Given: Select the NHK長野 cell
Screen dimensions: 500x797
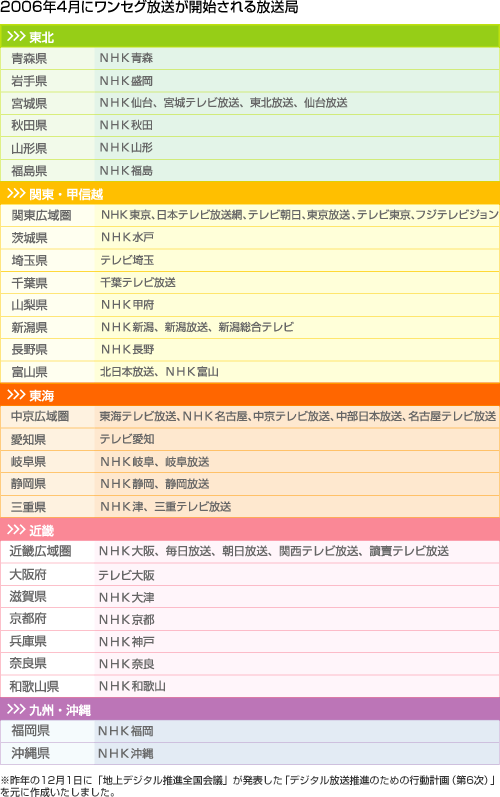Looking at the screenshot, I should (297, 350).
